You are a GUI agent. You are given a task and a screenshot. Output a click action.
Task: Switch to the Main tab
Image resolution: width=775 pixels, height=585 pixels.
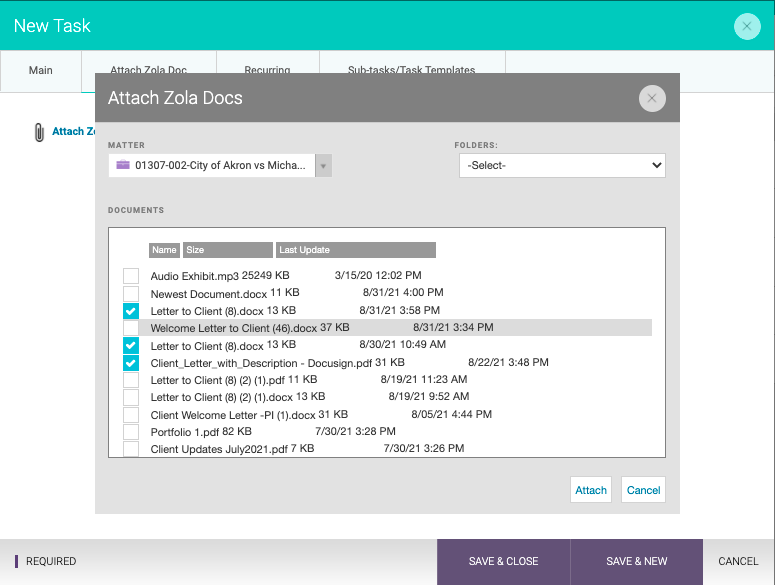(x=41, y=70)
